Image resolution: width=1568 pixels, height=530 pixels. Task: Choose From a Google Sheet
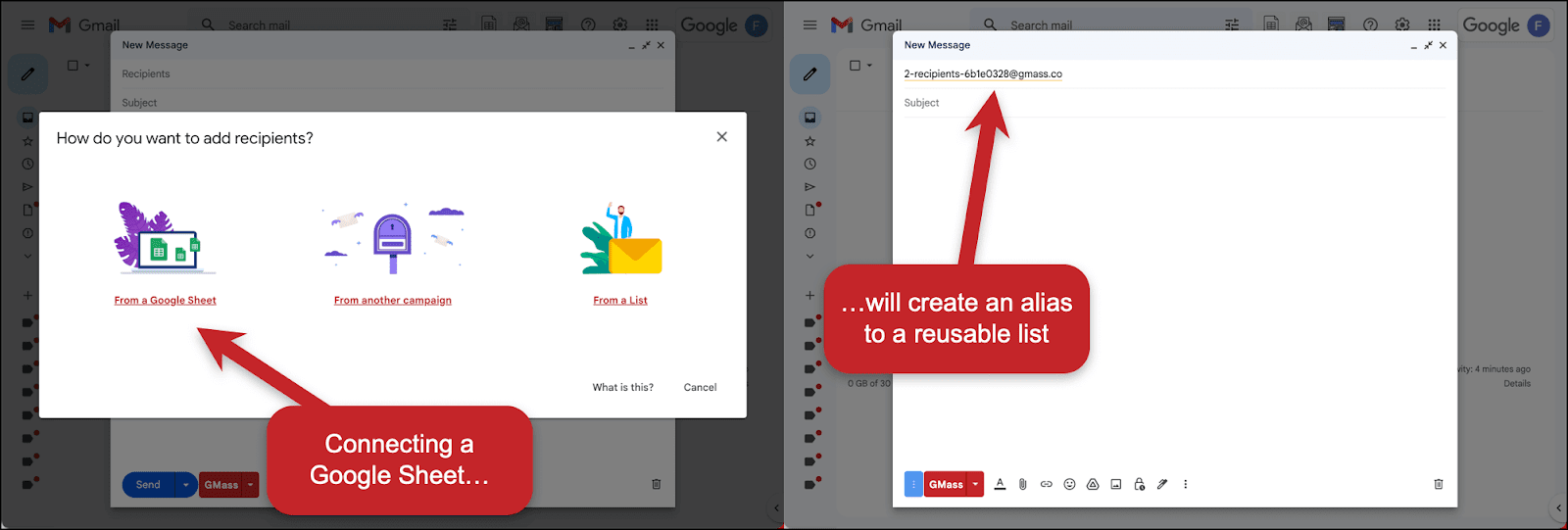pos(165,301)
